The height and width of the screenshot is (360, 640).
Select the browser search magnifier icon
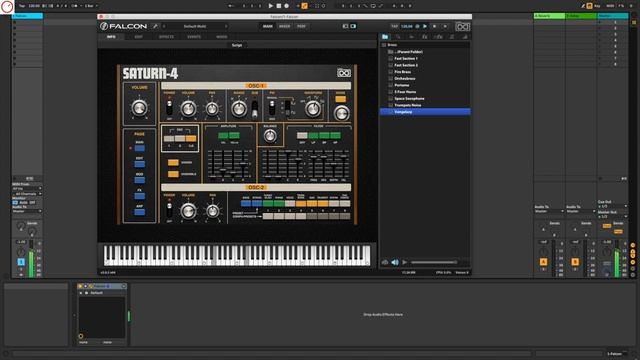[x=398, y=37]
